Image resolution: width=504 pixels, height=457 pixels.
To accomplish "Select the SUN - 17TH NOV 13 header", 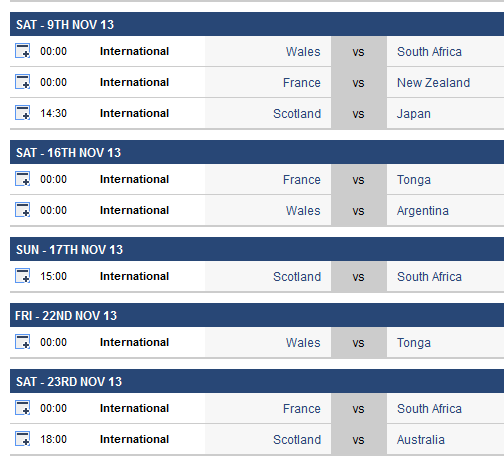I will pos(257,249).
